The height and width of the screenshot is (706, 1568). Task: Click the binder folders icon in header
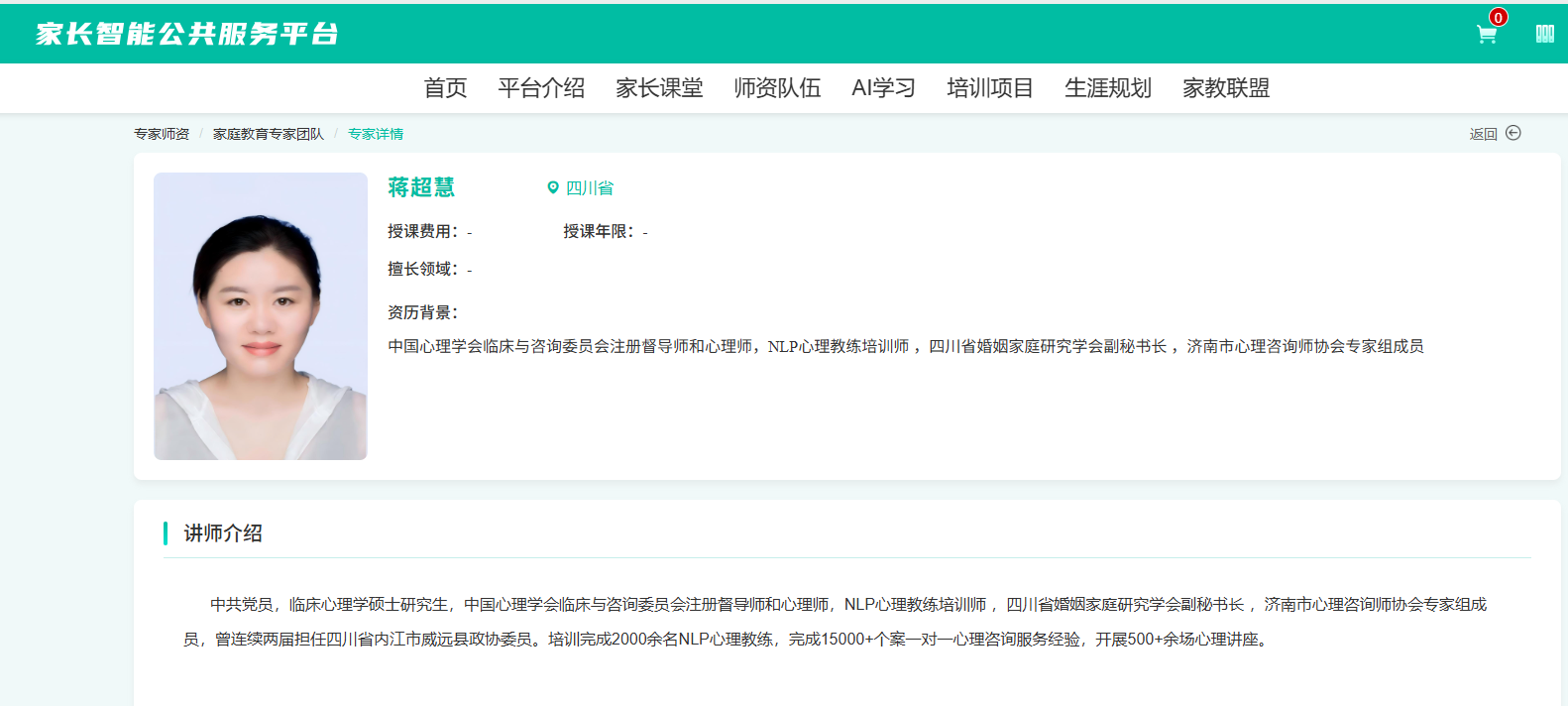click(x=1544, y=34)
